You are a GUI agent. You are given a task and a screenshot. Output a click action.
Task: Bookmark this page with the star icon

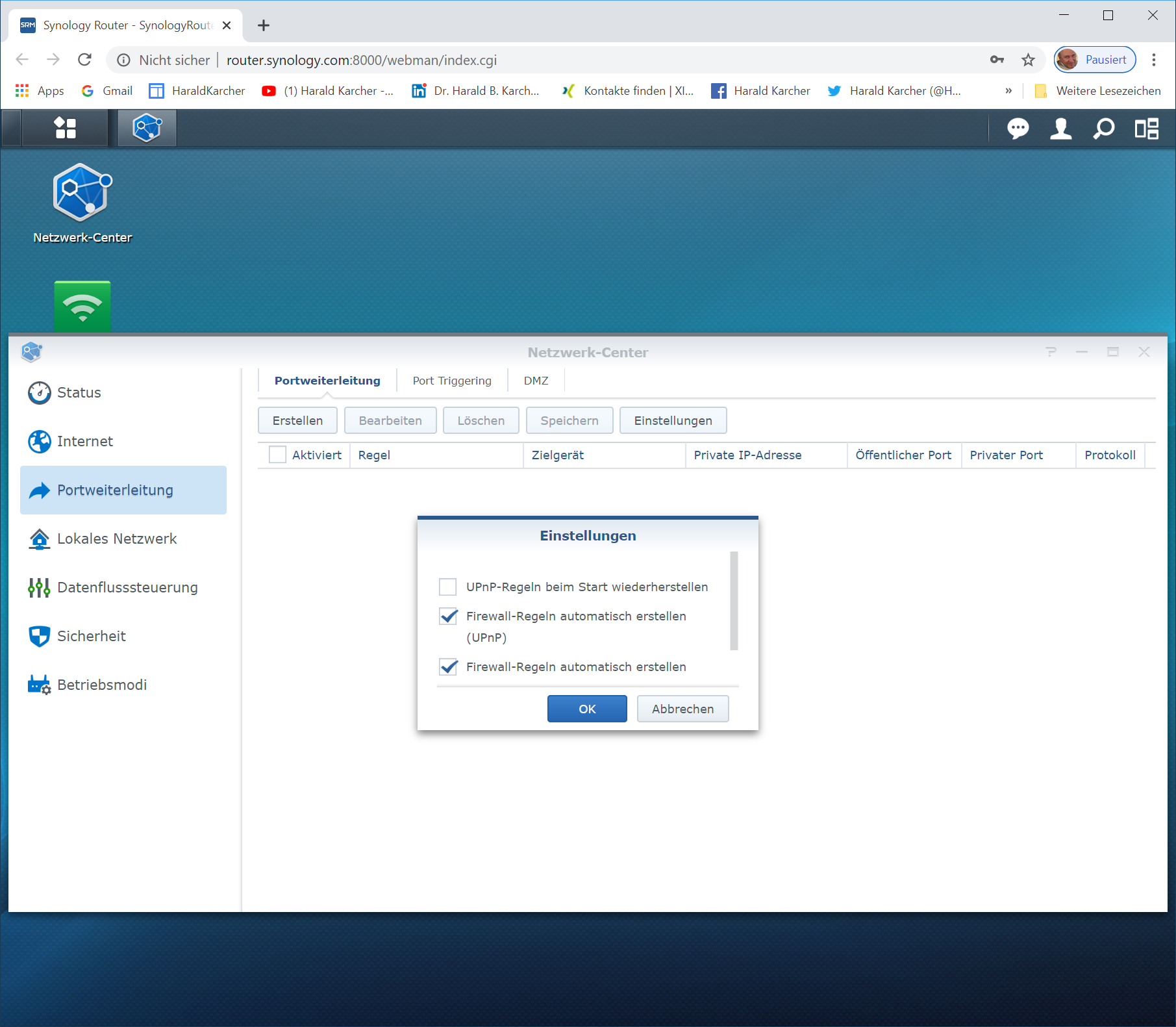[1028, 60]
